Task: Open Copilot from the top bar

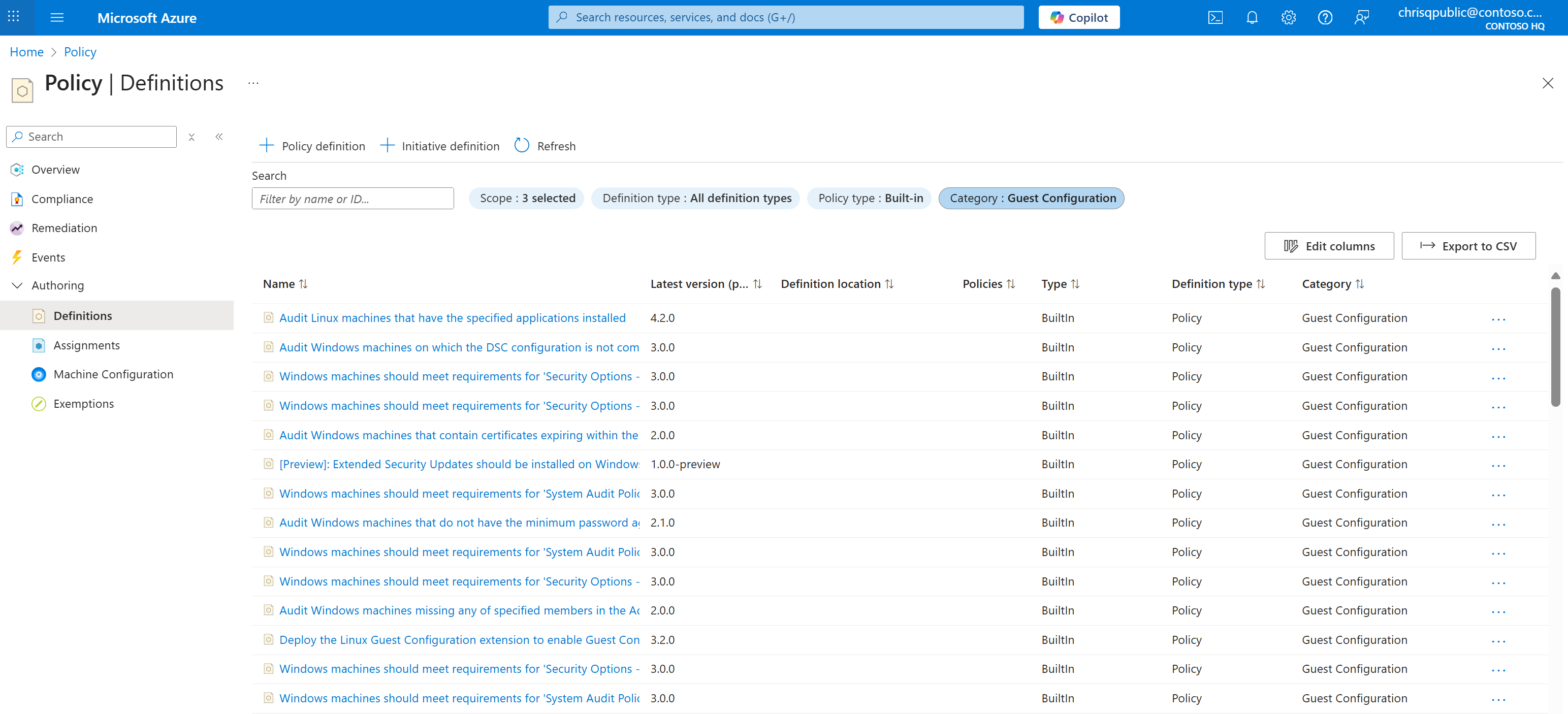Action: (1079, 17)
